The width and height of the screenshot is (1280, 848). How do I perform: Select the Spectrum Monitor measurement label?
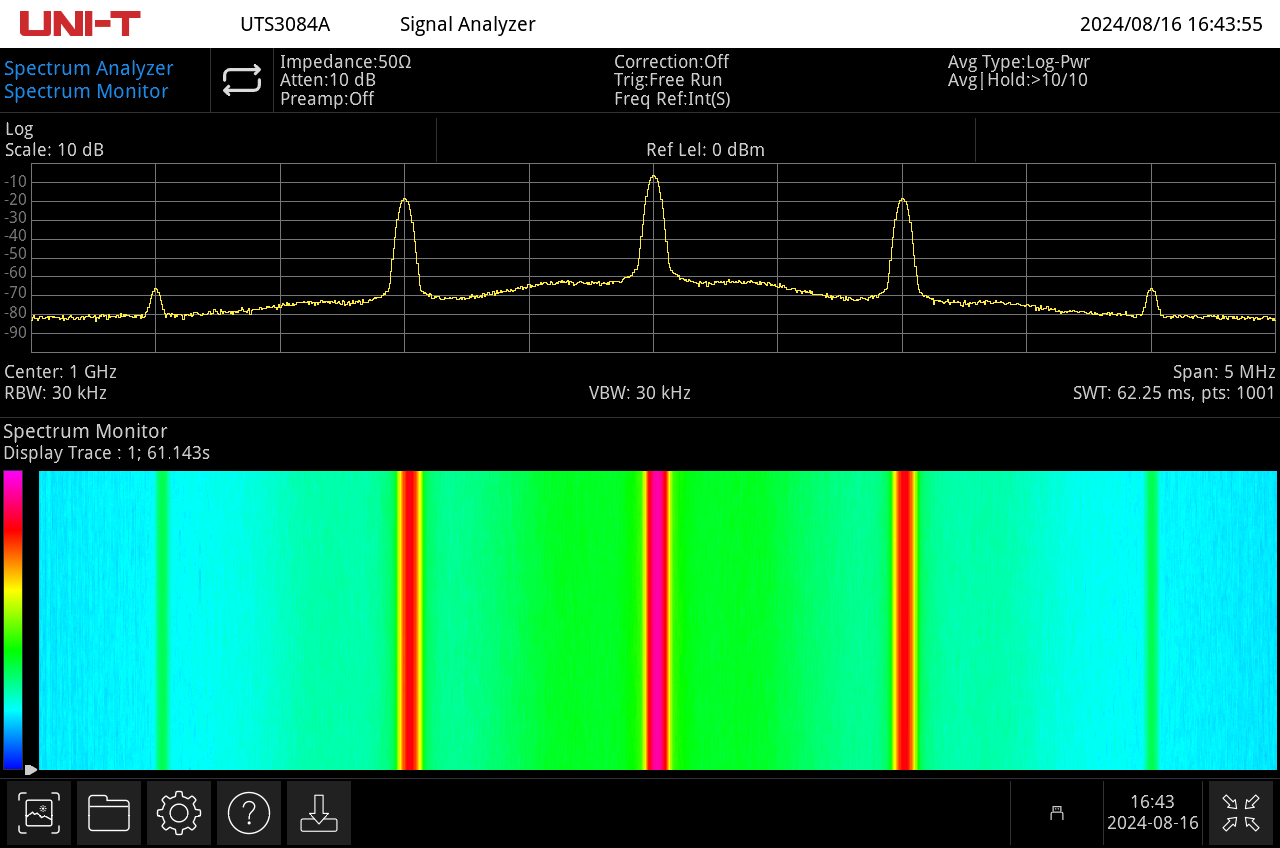point(86,91)
